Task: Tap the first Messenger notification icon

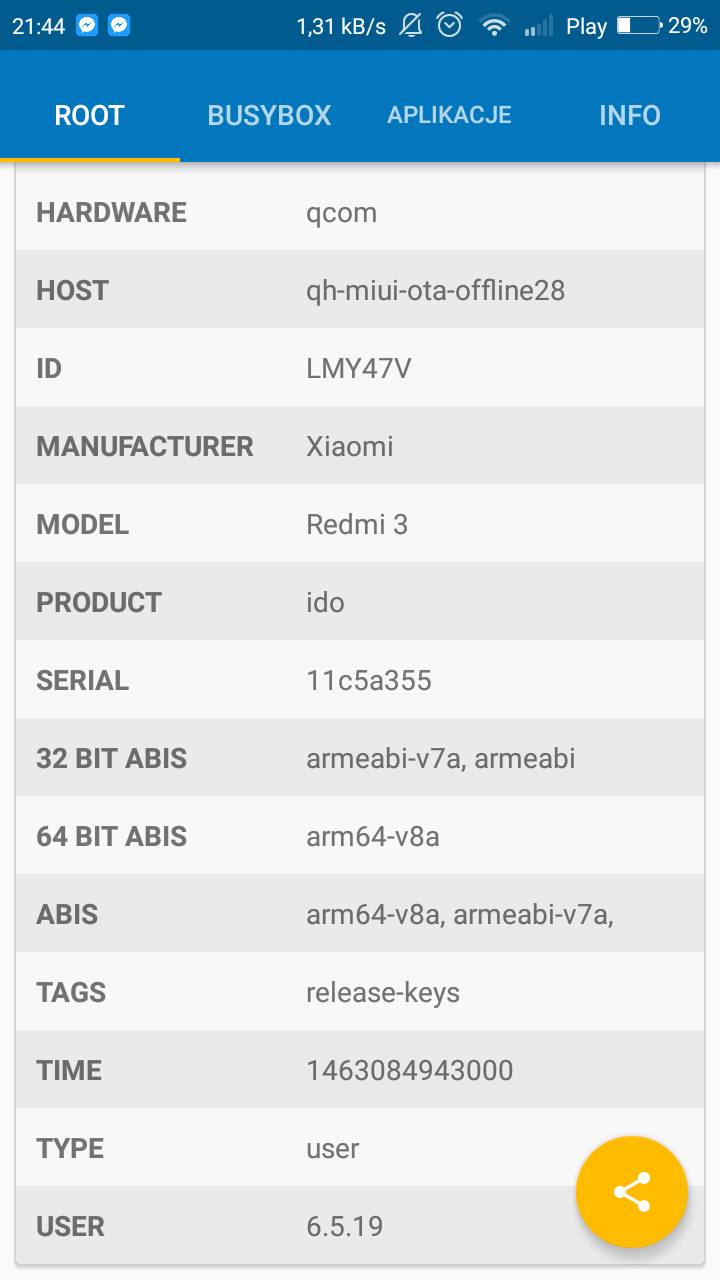Action: (87, 26)
